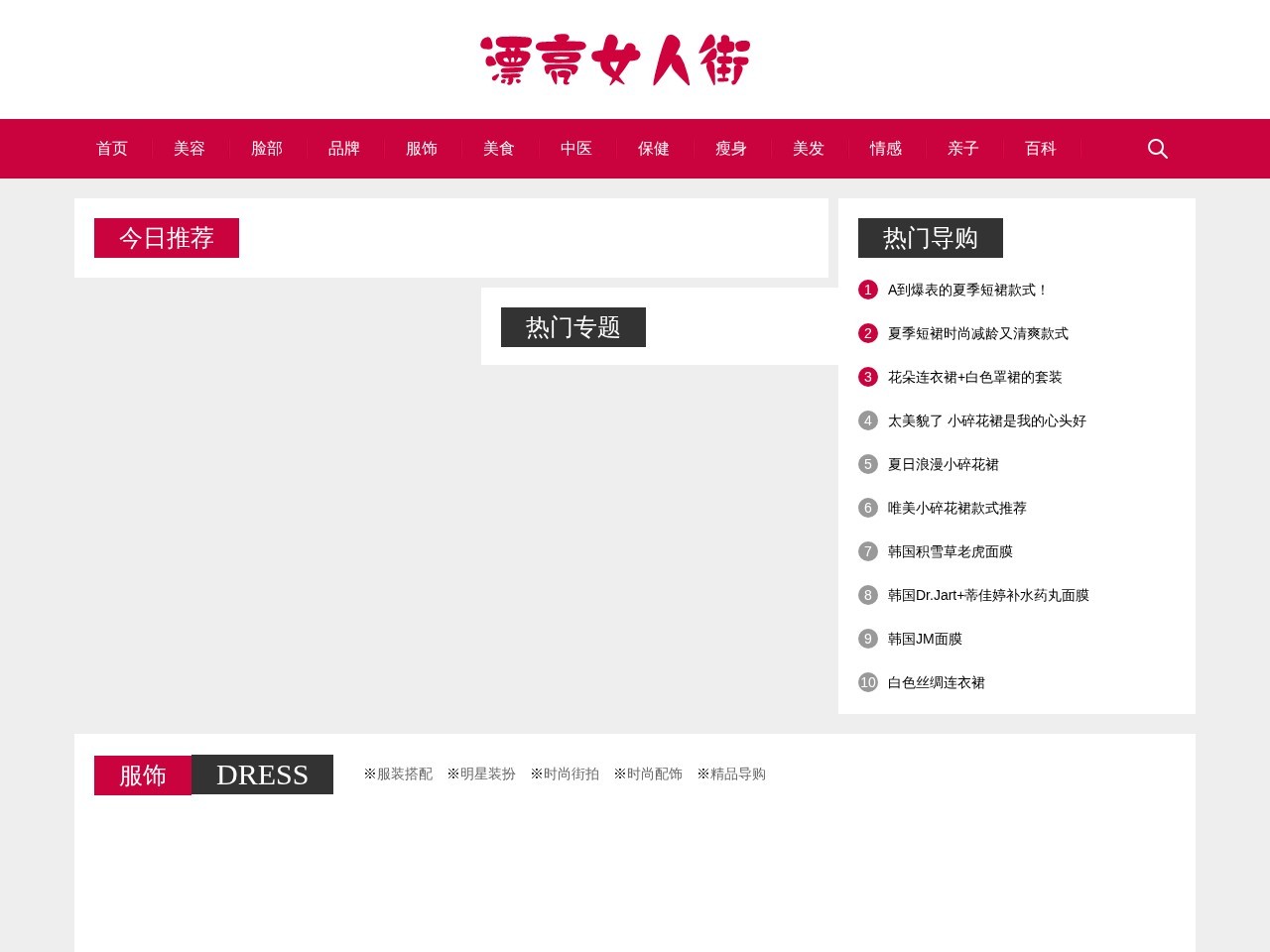Click the 今日推荐 section header
This screenshot has height=952, width=1270.
coord(166,238)
